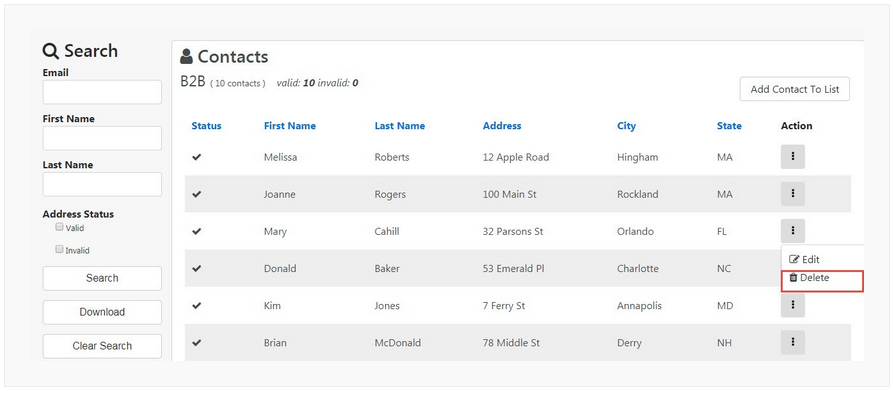Click the status checkmark for Kim
The image size is (894, 393).
(x=197, y=305)
